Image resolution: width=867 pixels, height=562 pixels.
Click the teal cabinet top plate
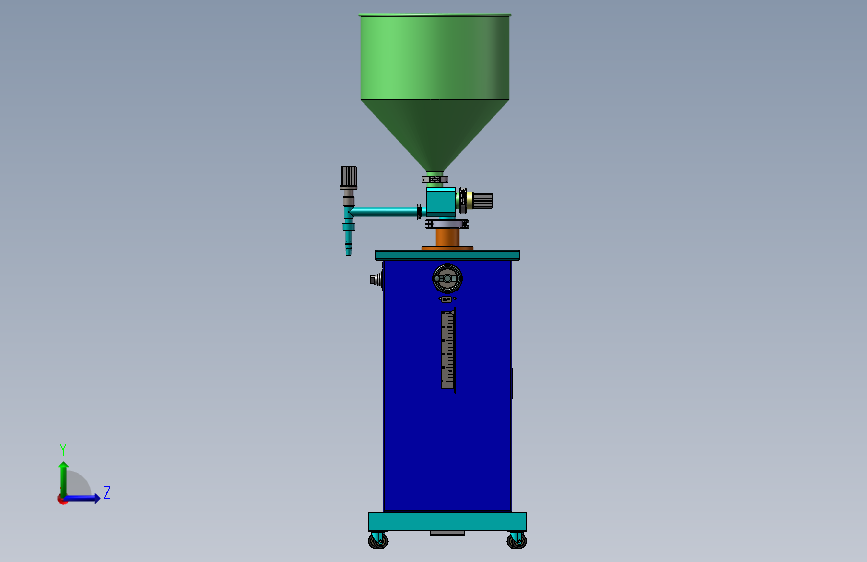click(447, 255)
